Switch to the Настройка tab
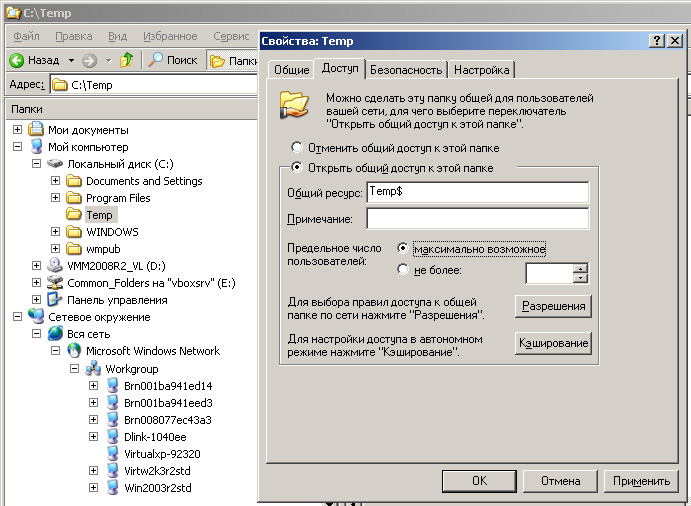Image resolution: width=691 pixels, height=506 pixels. (x=481, y=70)
